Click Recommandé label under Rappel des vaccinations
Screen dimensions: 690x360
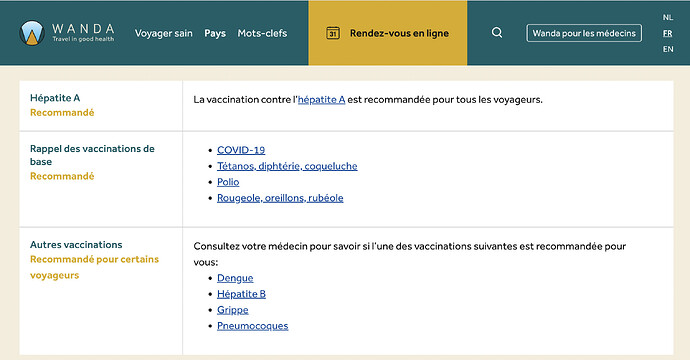[62, 176]
